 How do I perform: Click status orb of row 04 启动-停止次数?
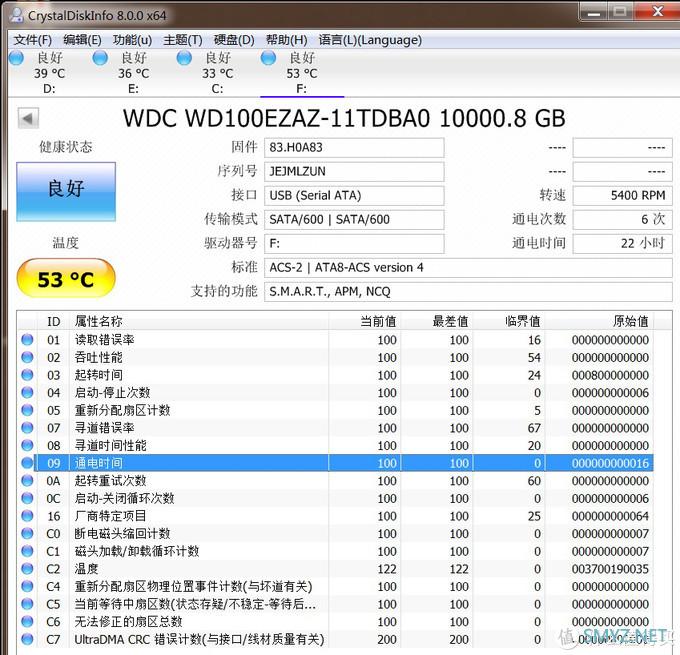pyautogui.click(x=27, y=393)
